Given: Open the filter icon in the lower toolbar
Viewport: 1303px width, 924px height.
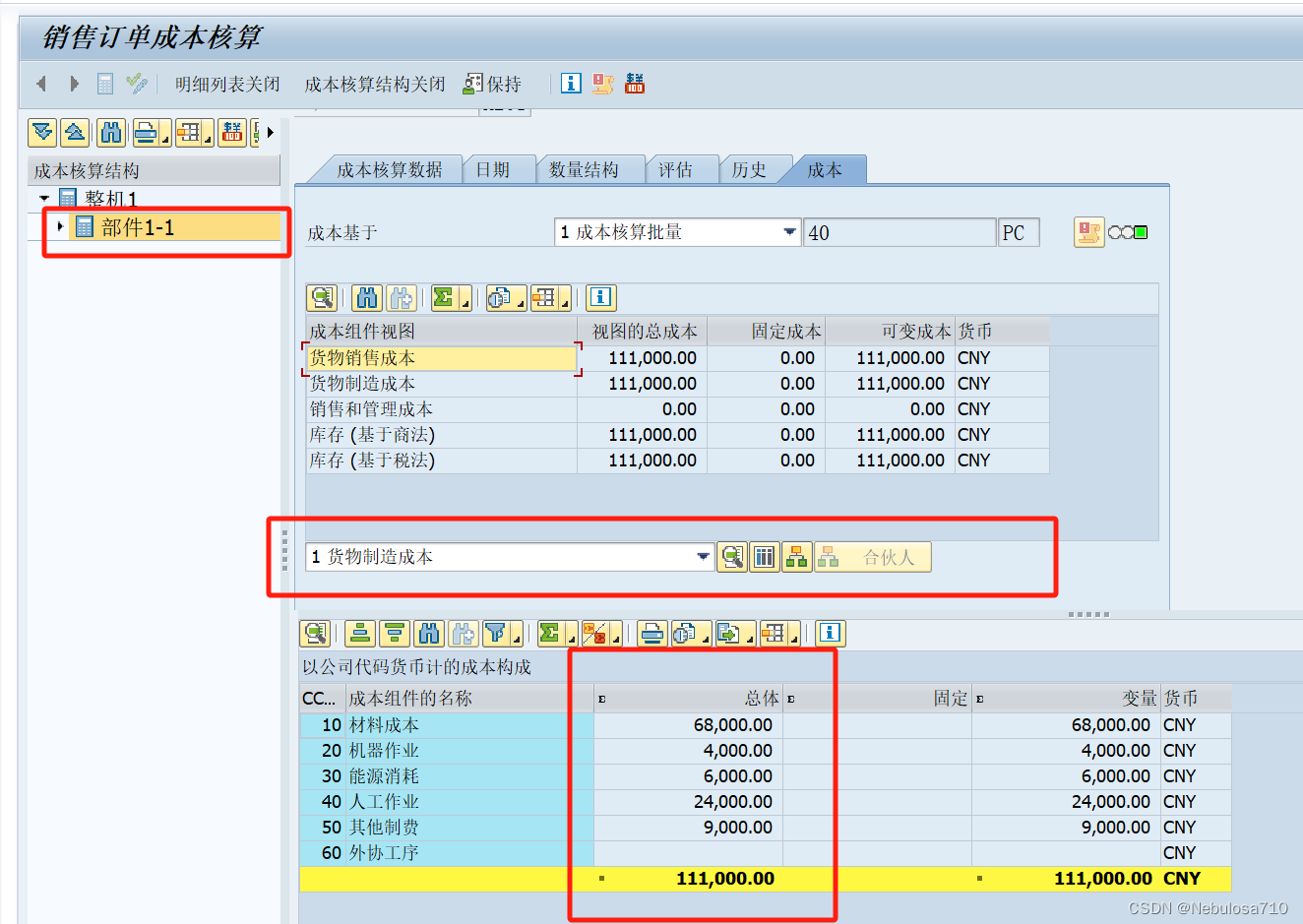Looking at the screenshot, I should click(497, 634).
